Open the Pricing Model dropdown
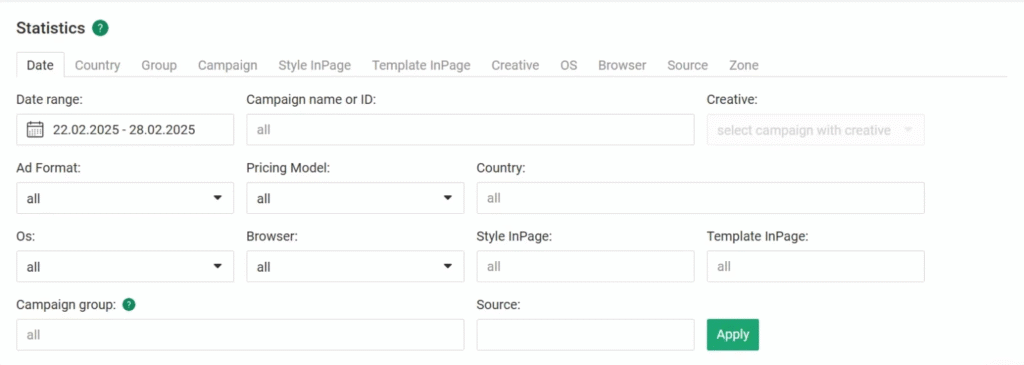 pyautogui.click(x=355, y=198)
